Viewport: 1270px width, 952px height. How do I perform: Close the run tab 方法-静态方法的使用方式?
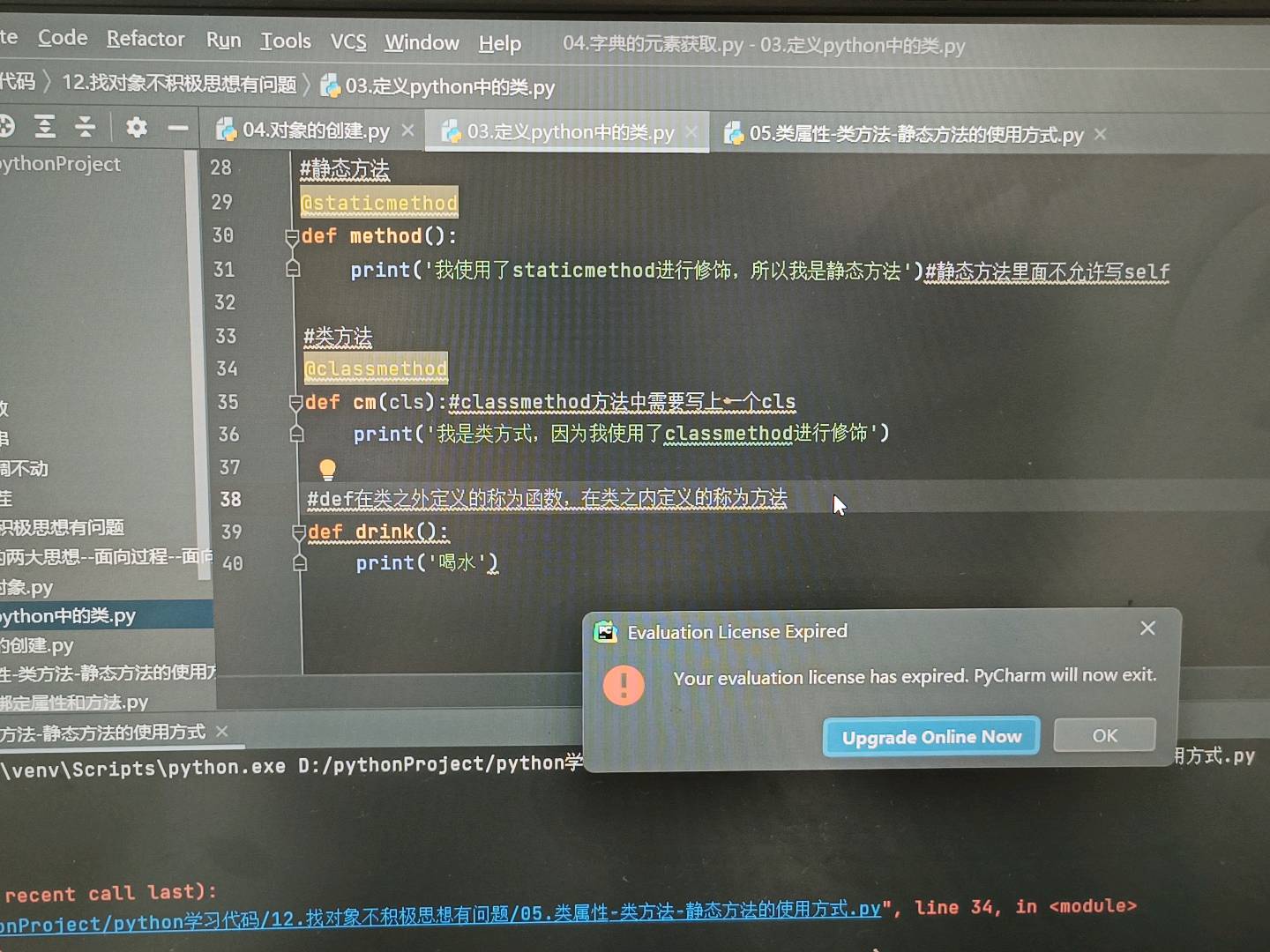(222, 732)
